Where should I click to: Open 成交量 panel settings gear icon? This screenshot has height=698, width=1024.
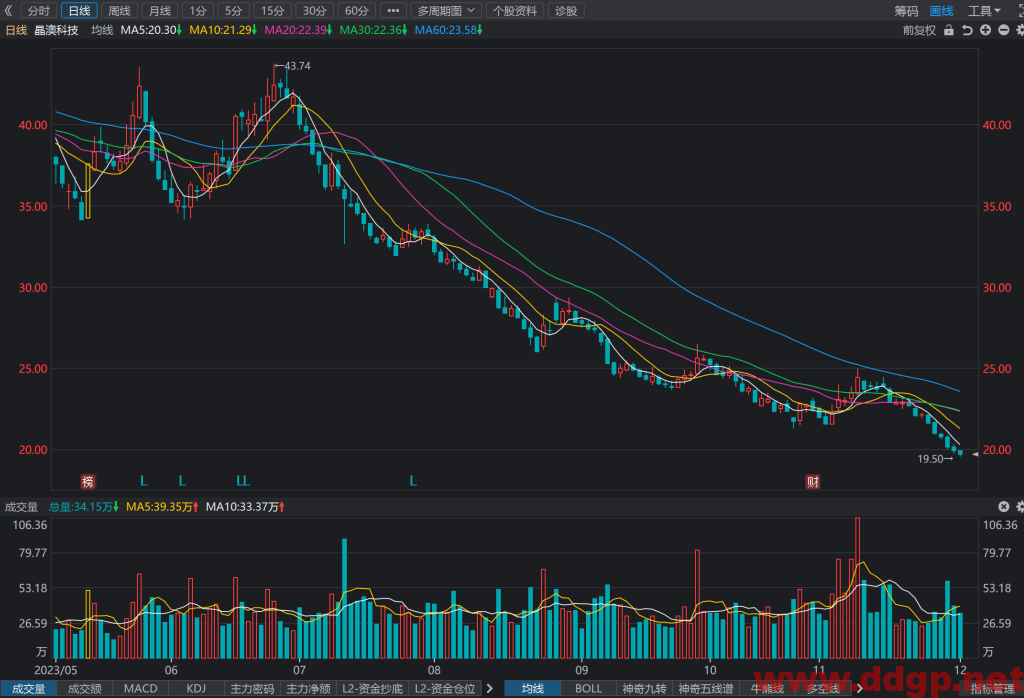pos(1020,507)
